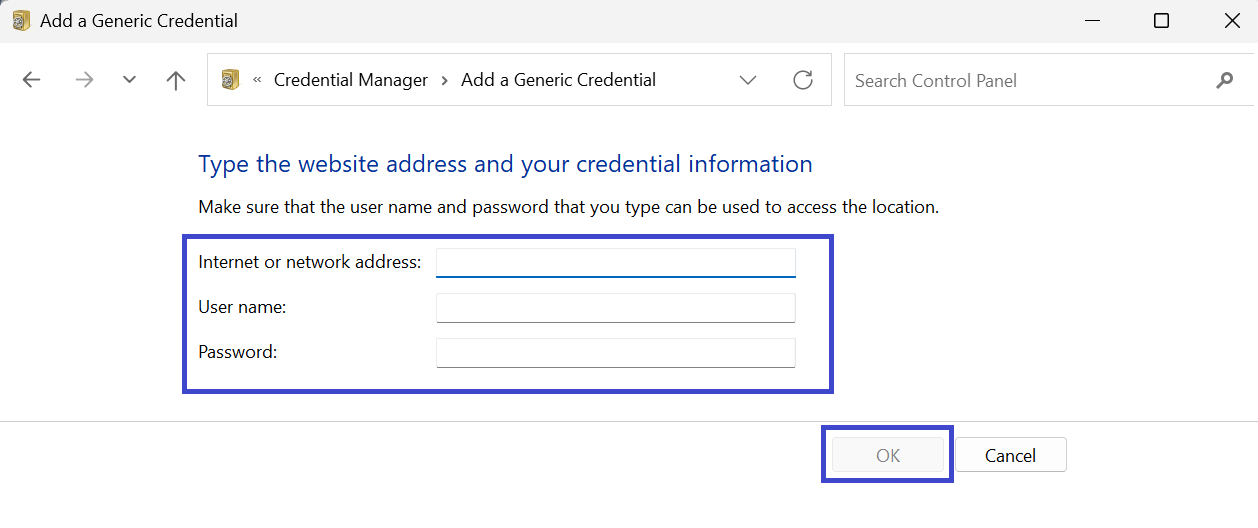The height and width of the screenshot is (528, 1258).
Task: Close the Add a Generic Credential window
Action: [1232, 21]
